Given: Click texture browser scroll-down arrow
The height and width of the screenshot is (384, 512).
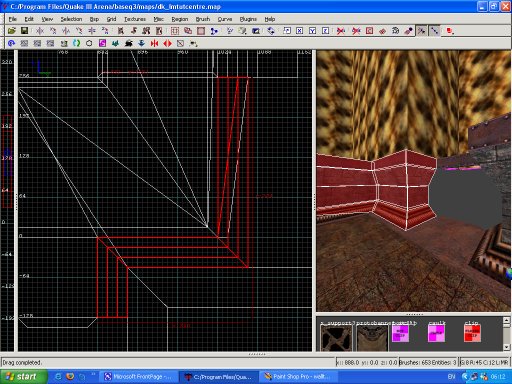Looking at the screenshot, I should (x=506, y=347).
